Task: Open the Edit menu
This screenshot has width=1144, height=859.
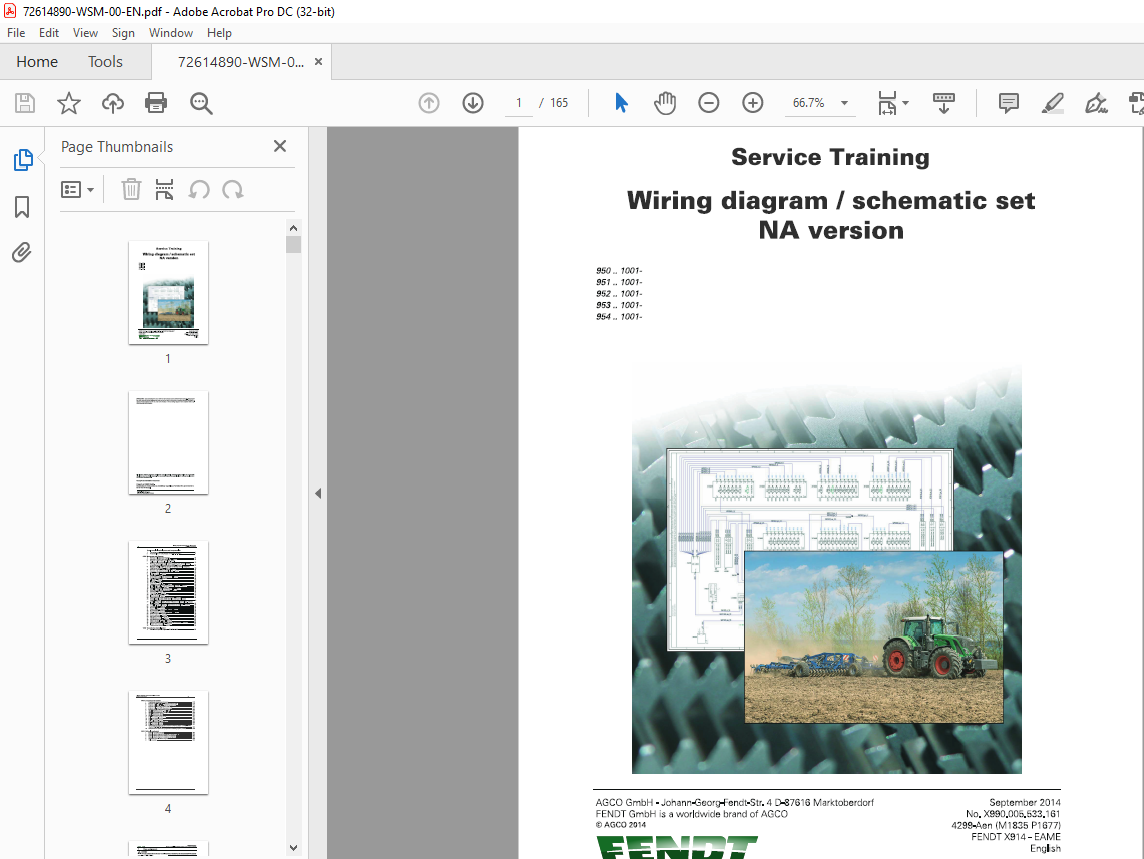Action: click(x=49, y=33)
